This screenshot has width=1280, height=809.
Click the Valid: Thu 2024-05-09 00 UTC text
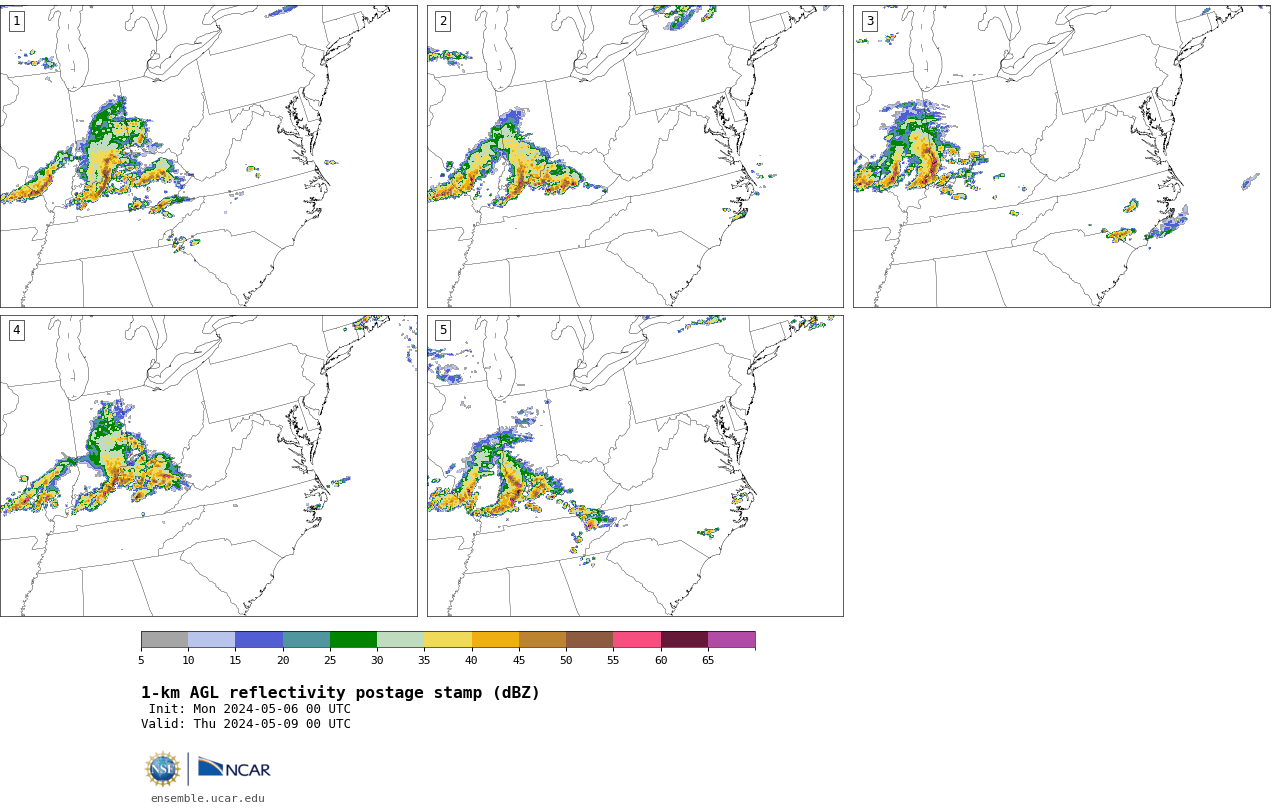coord(246,724)
